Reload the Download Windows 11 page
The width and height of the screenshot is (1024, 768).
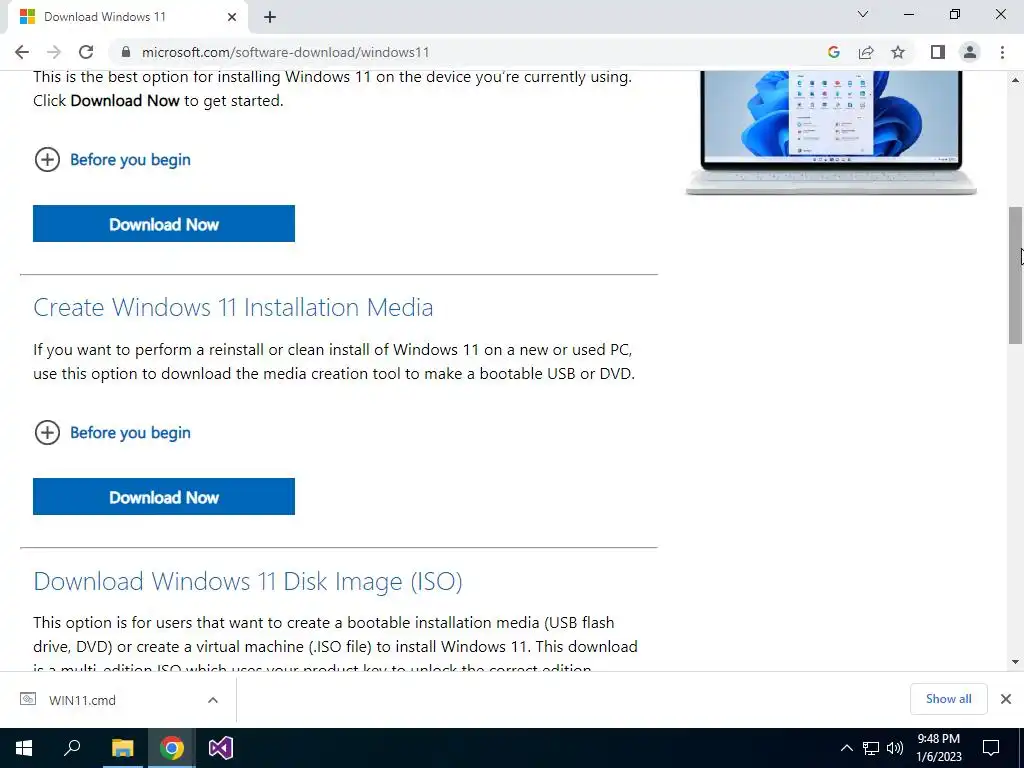(86, 52)
